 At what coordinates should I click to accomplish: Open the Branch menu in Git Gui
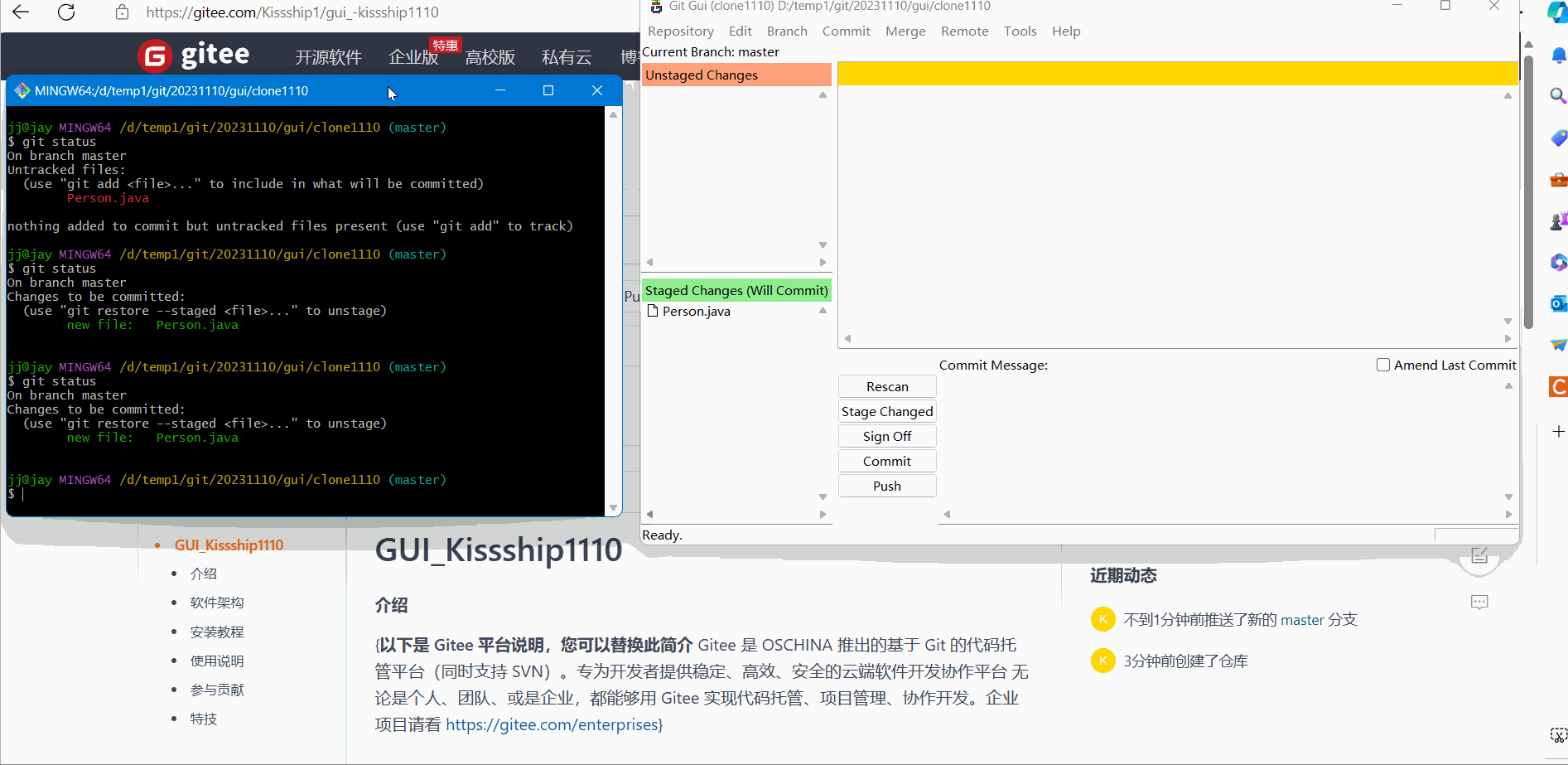pyautogui.click(x=786, y=31)
